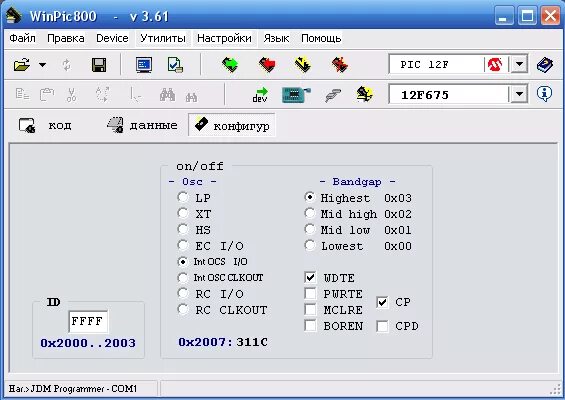This screenshot has width=565, height=400.
Task: Open the Помощь menu
Action: (321, 38)
